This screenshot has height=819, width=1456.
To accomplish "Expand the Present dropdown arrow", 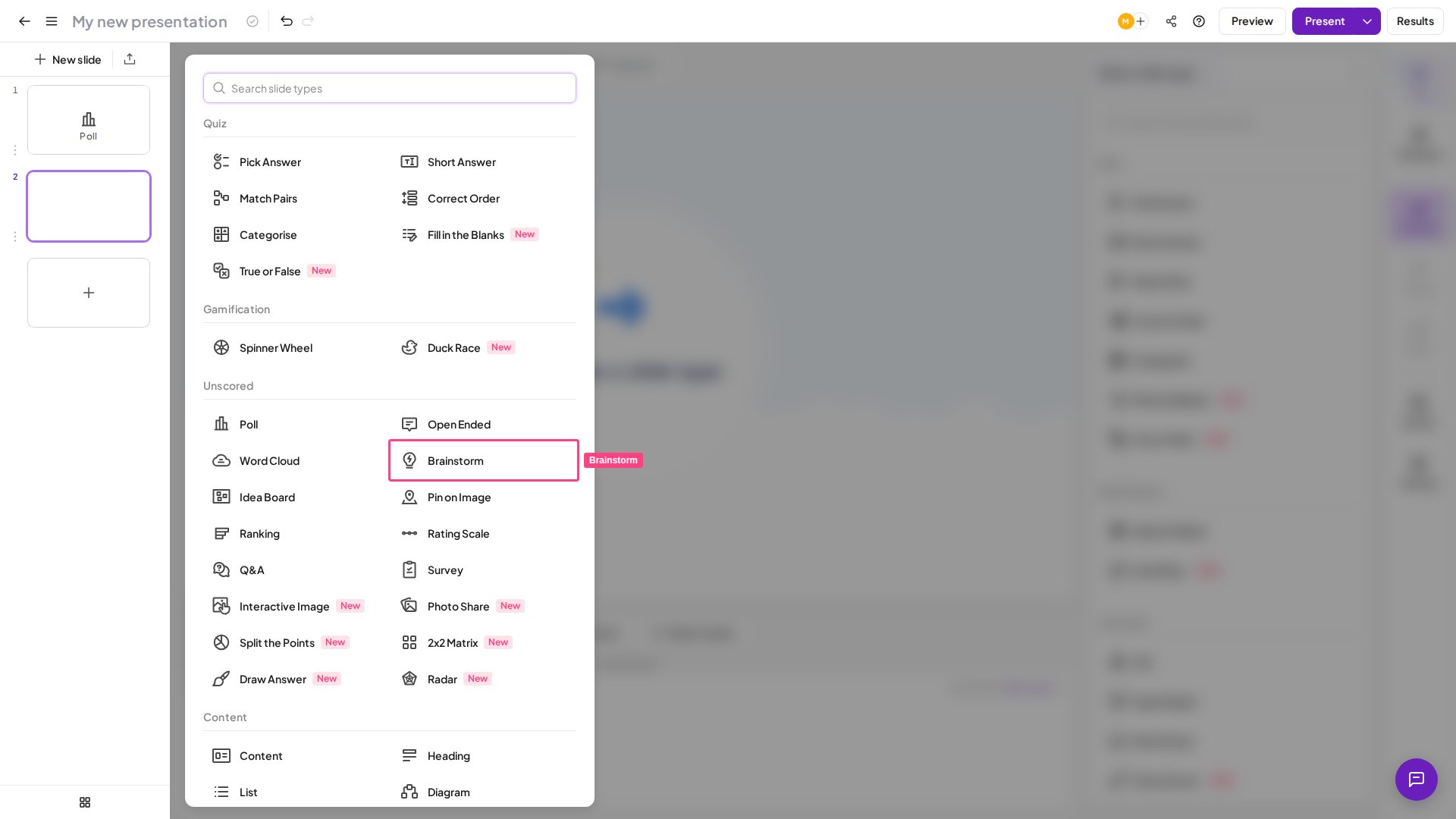I will coord(1367,21).
